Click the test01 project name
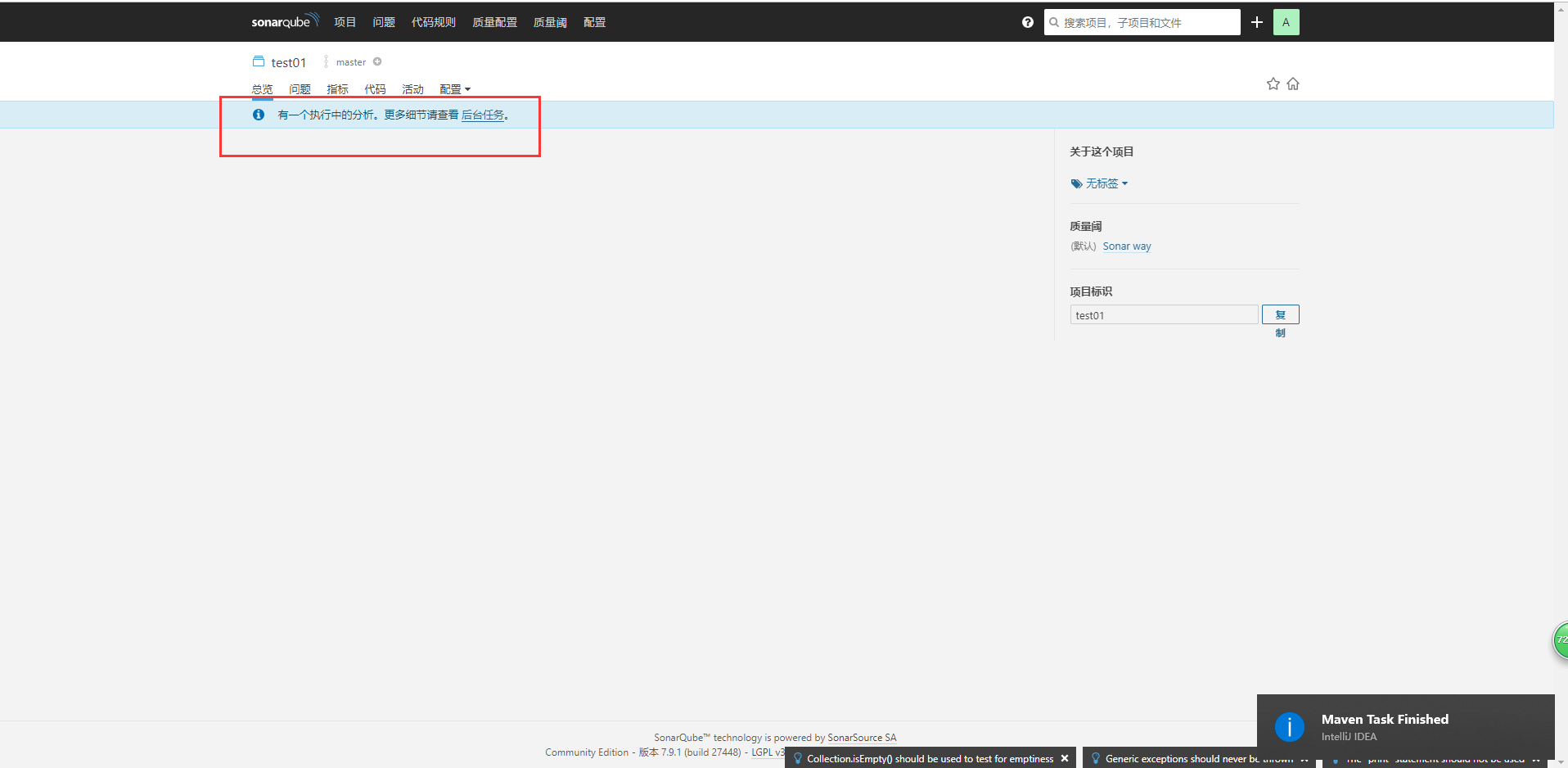1568x768 pixels. coord(288,62)
